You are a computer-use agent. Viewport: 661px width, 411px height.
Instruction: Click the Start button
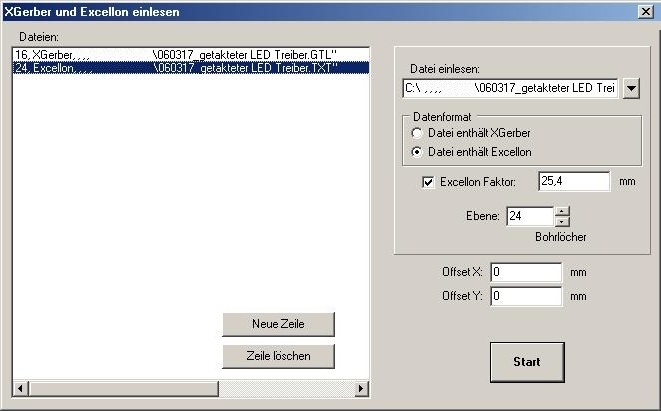pyautogui.click(x=526, y=362)
